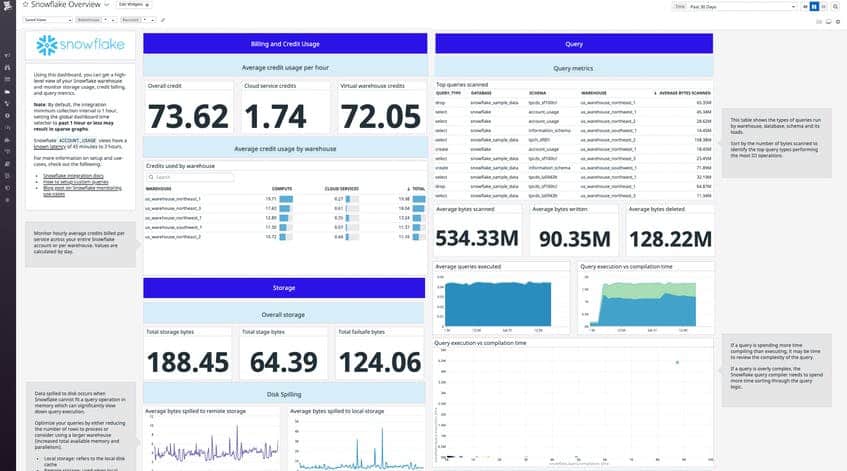Open dashboard settings gear icon
847x471 pixels.
(x=838, y=22)
